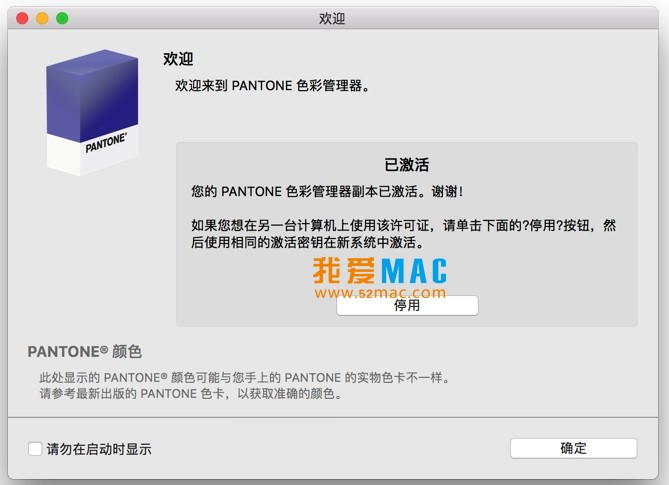This screenshot has width=669, height=485.
Task: Click the line starting 后使用相同的激活密钥
Action: (x=308, y=242)
